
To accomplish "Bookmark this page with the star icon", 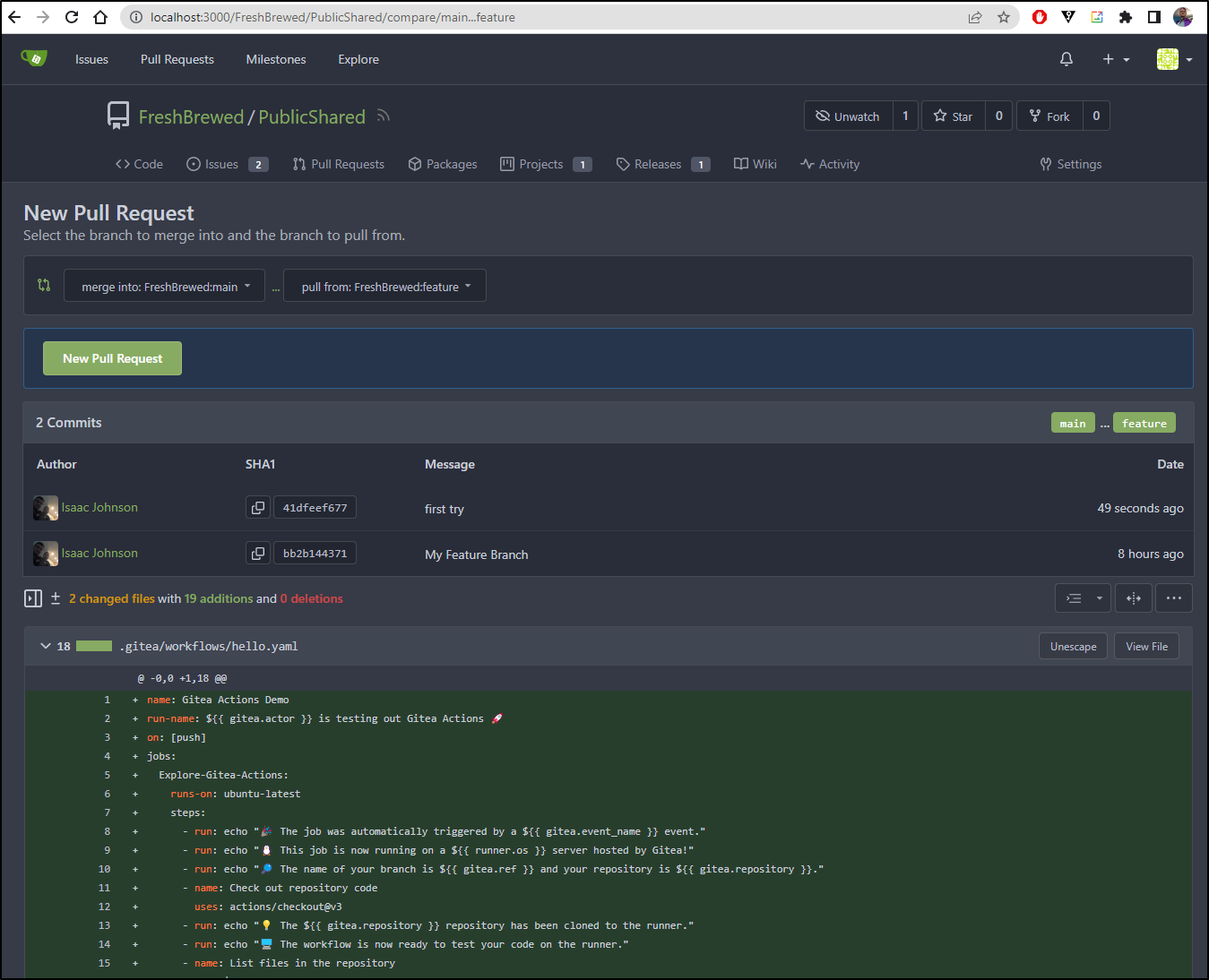I will click(1004, 17).
